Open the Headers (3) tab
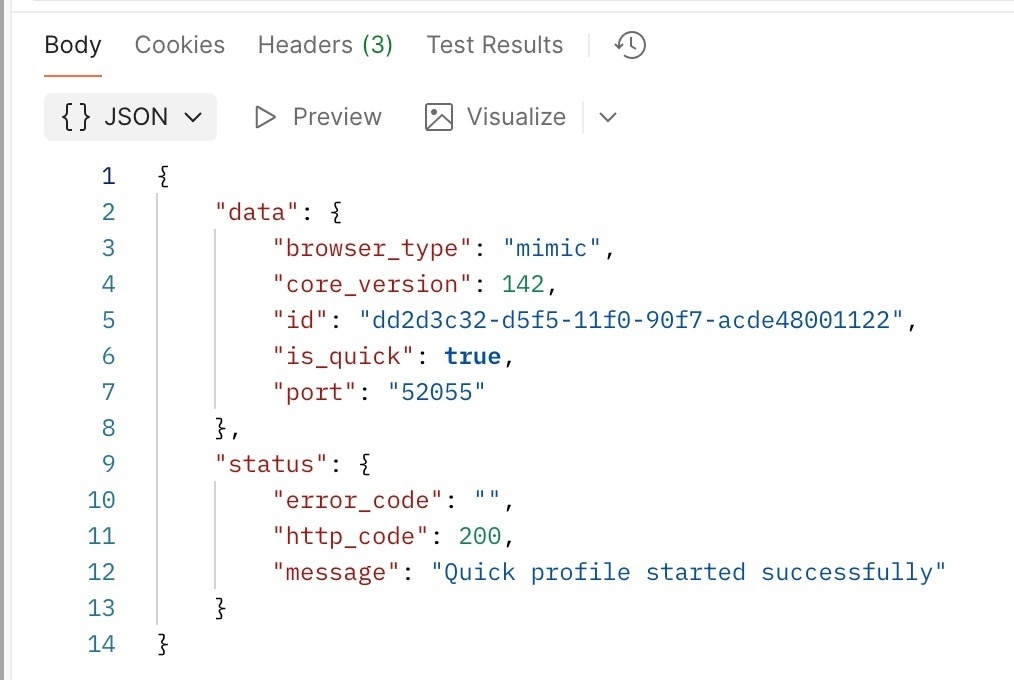This screenshot has height=680, width=1014. click(324, 45)
